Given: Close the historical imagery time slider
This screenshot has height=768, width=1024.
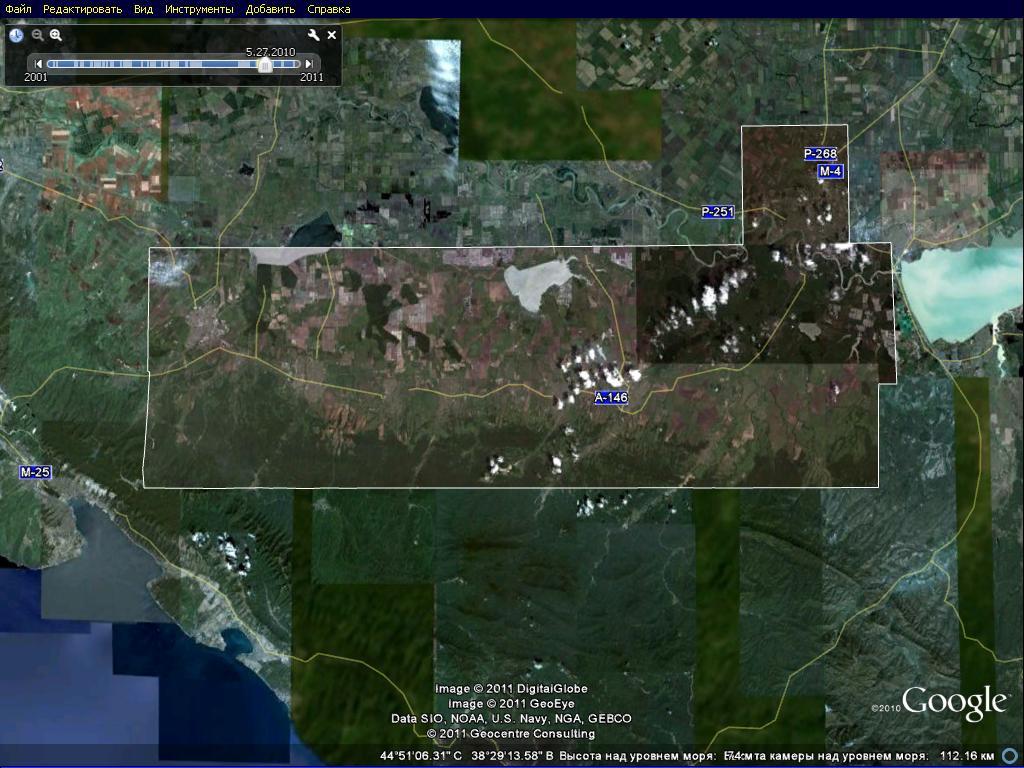Looking at the screenshot, I should (x=332, y=35).
